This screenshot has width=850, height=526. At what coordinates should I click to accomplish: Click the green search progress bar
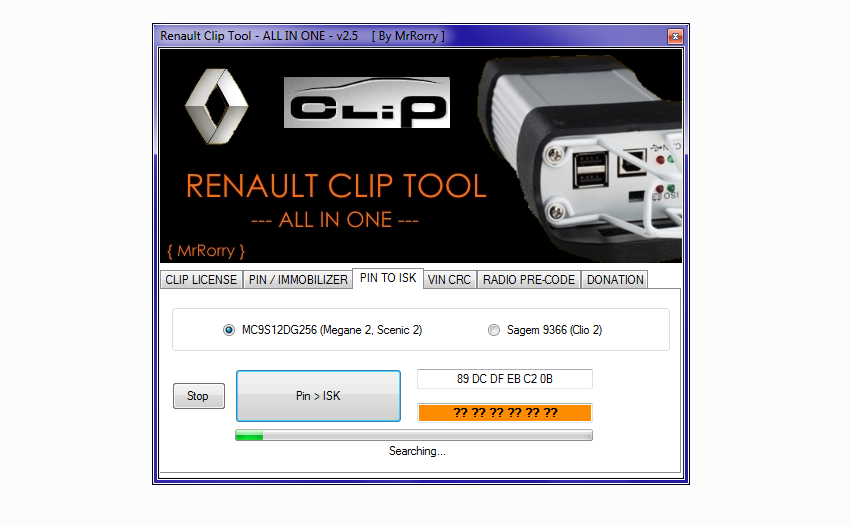(414, 435)
